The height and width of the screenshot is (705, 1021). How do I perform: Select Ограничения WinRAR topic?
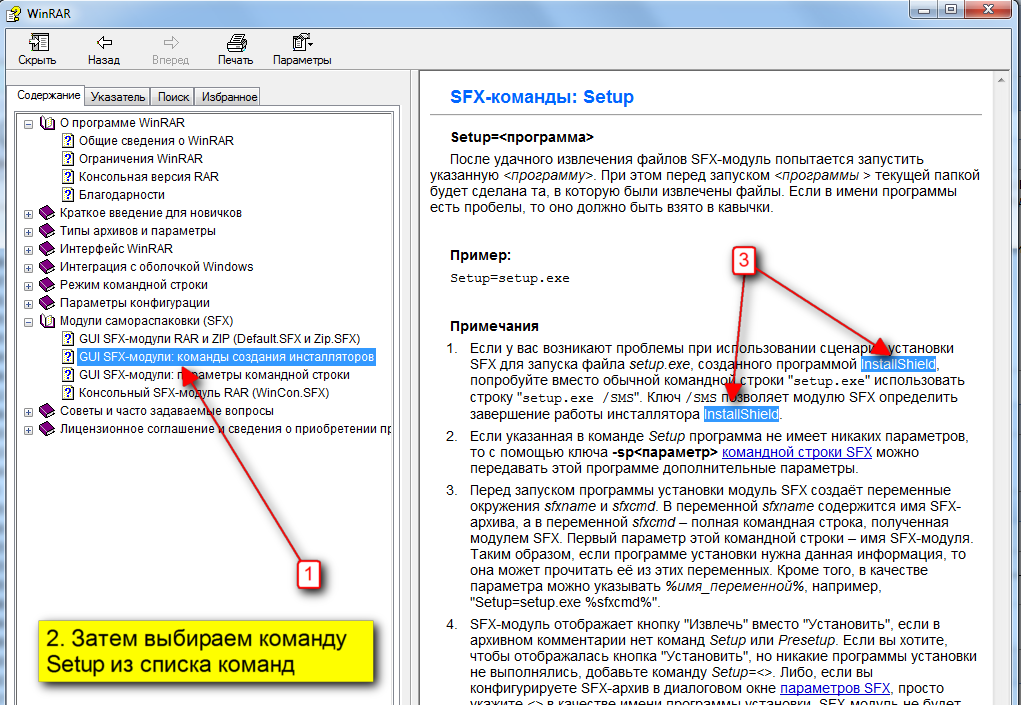click(141, 158)
